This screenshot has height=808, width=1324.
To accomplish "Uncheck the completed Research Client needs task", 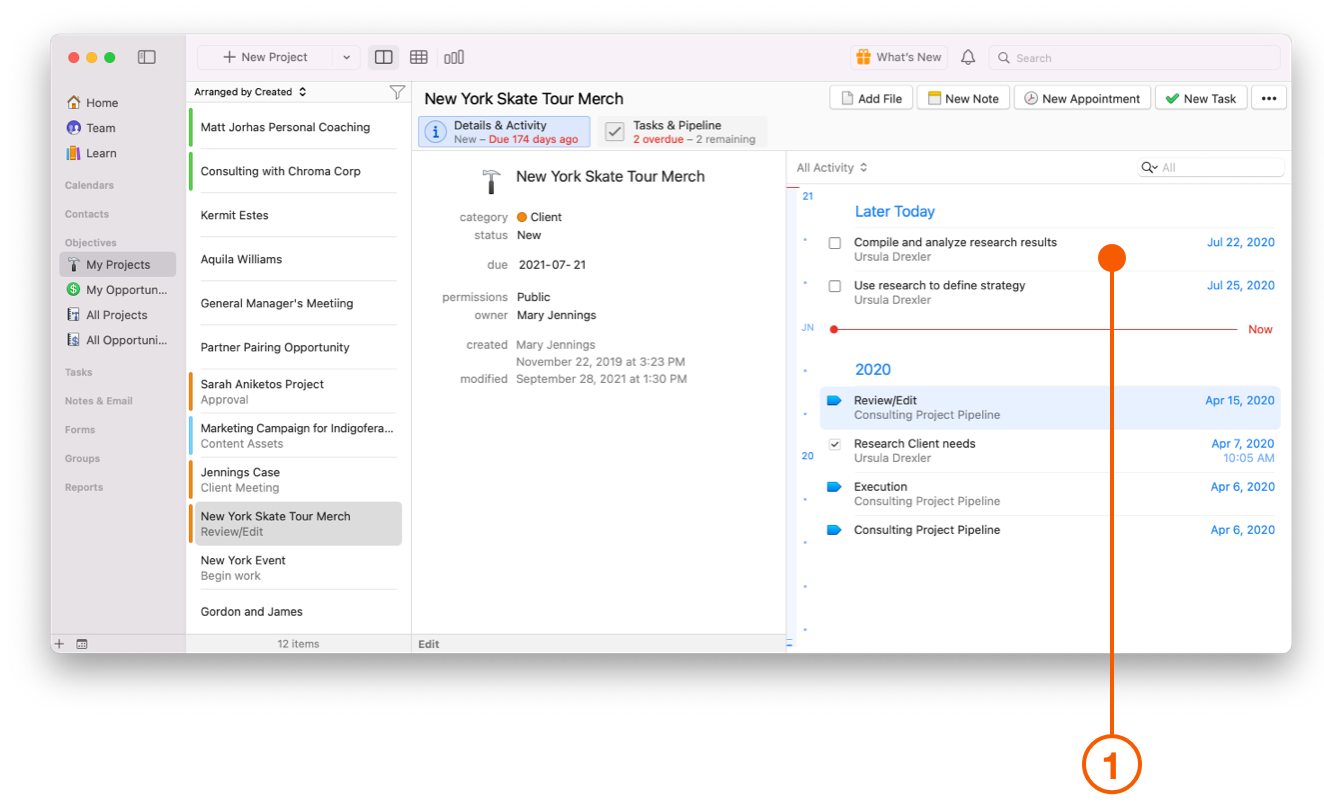I will [834, 443].
